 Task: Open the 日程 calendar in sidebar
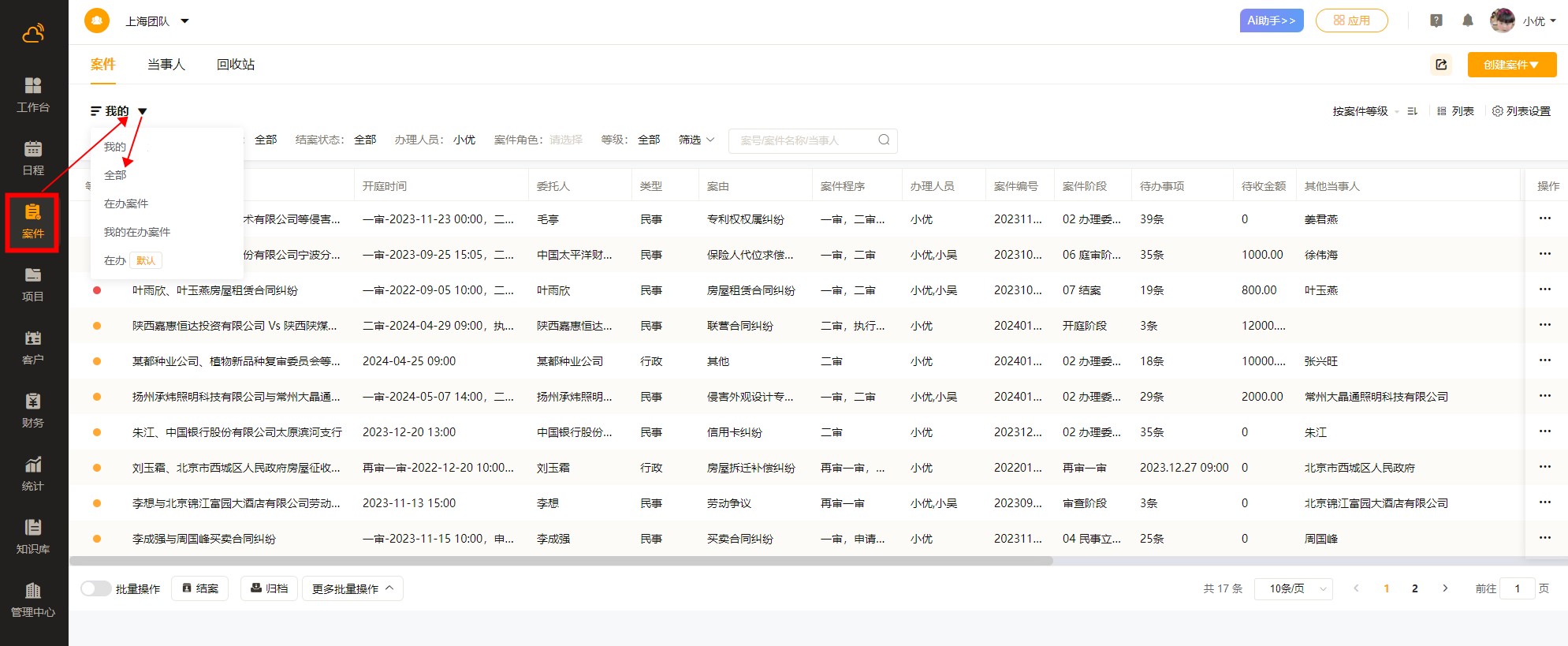(33, 157)
